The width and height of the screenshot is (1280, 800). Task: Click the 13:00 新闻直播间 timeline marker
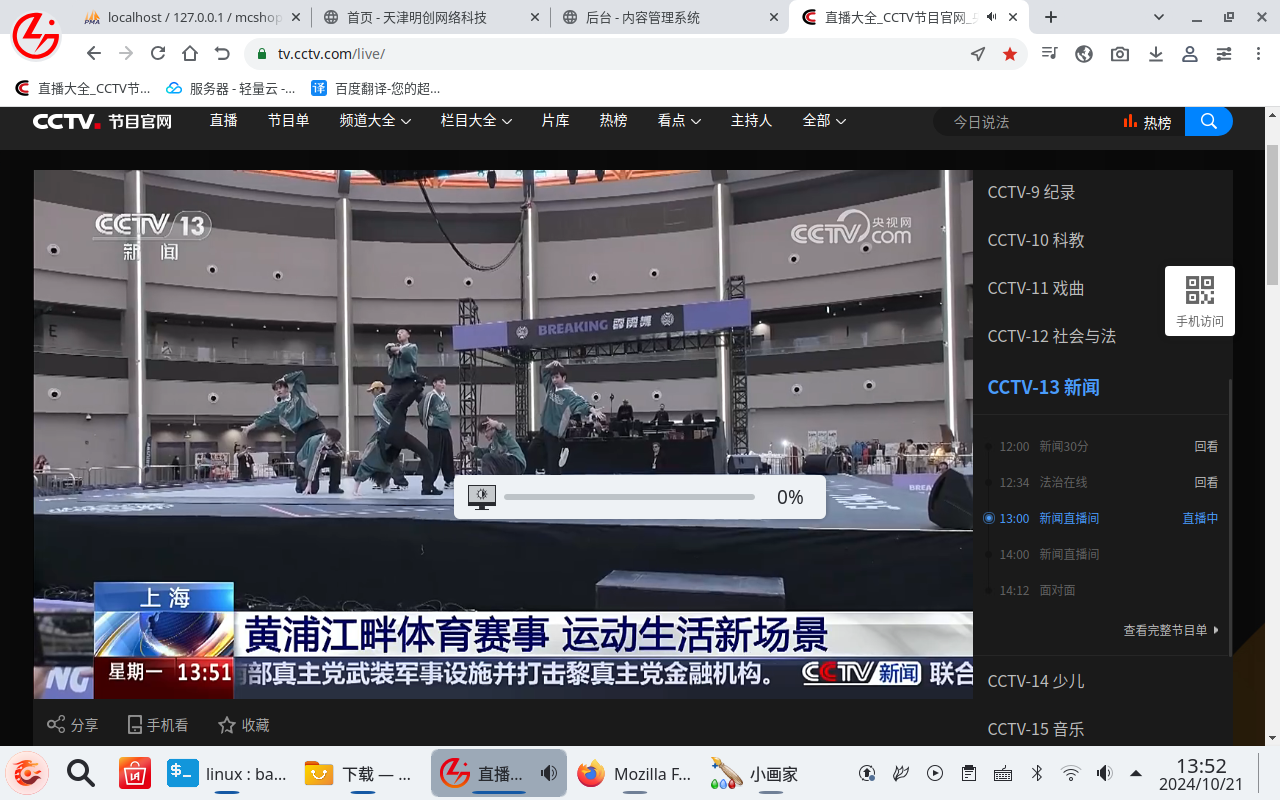(x=989, y=518)
